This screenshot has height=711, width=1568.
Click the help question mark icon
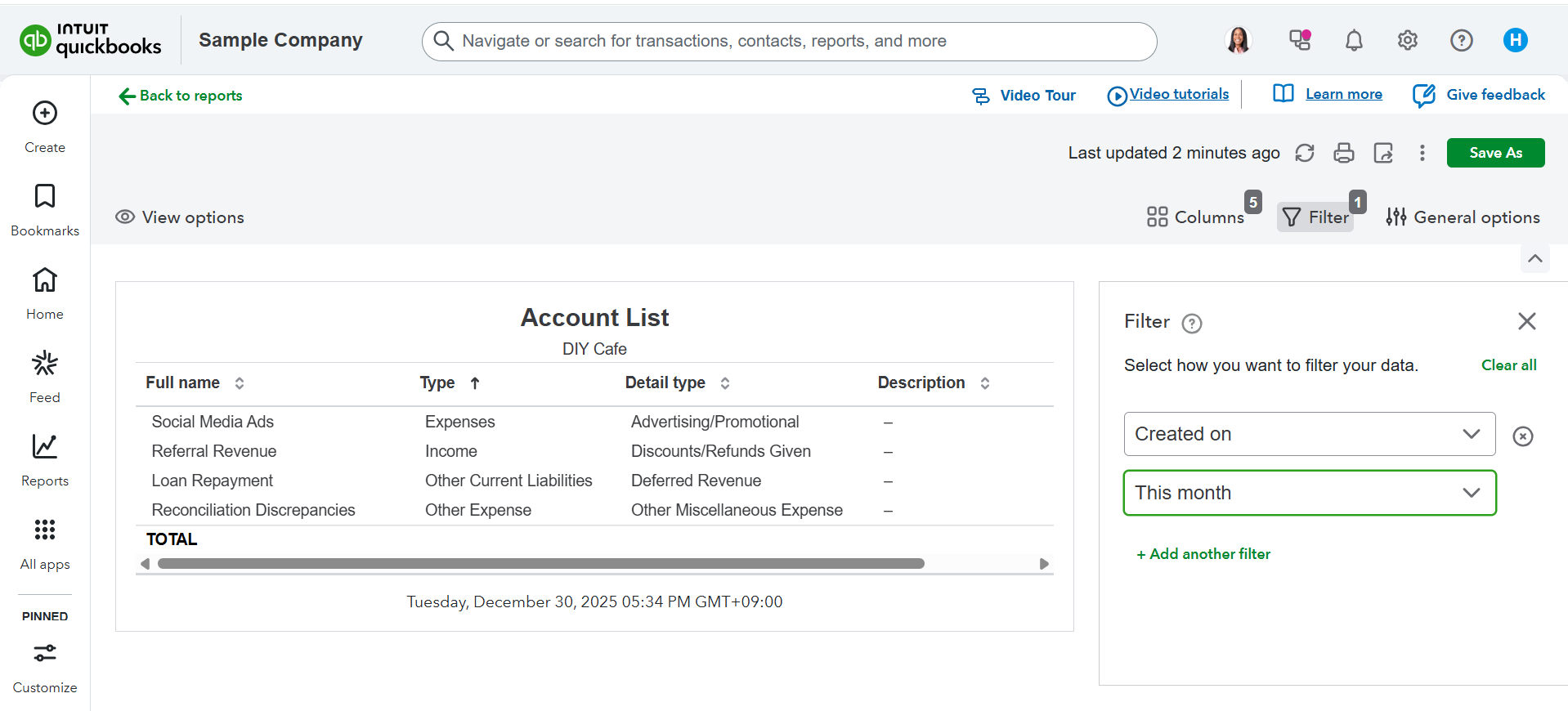(x=1461, y=40)
